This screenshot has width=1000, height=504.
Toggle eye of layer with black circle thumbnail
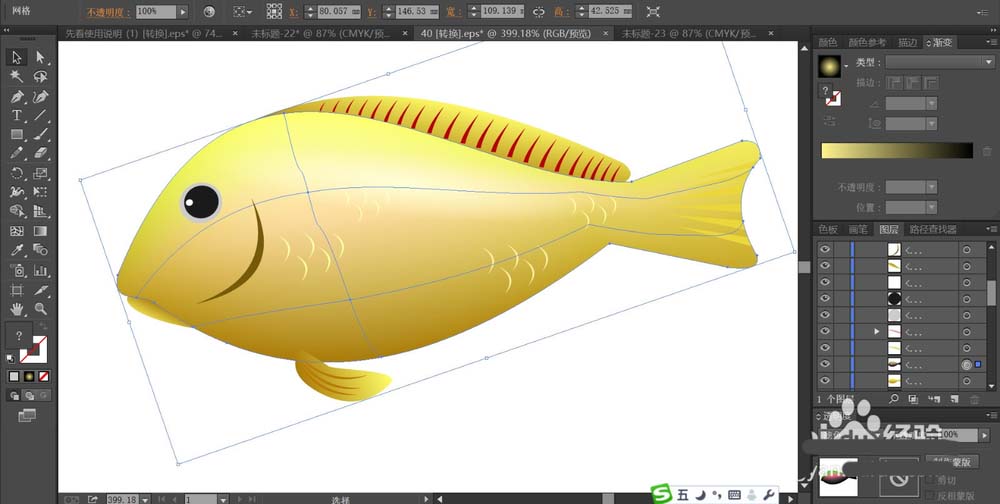coord(825,298)
